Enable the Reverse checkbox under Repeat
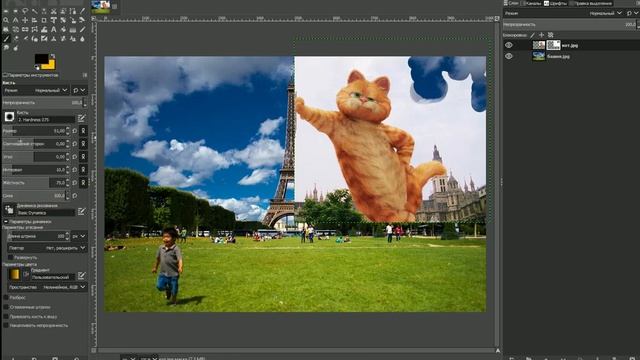 pyautogui.click(x=10, y=258)
